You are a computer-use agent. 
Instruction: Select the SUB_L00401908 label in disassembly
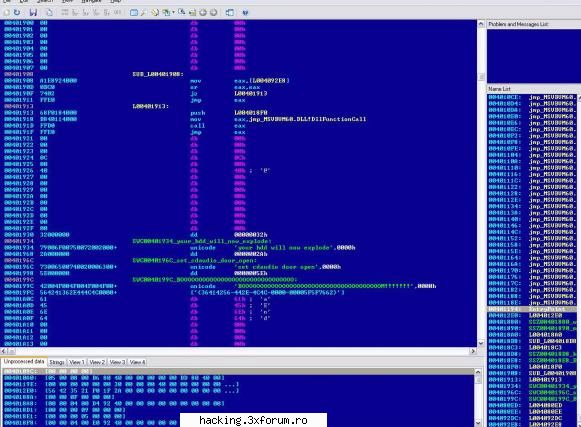tap(158, 74)
